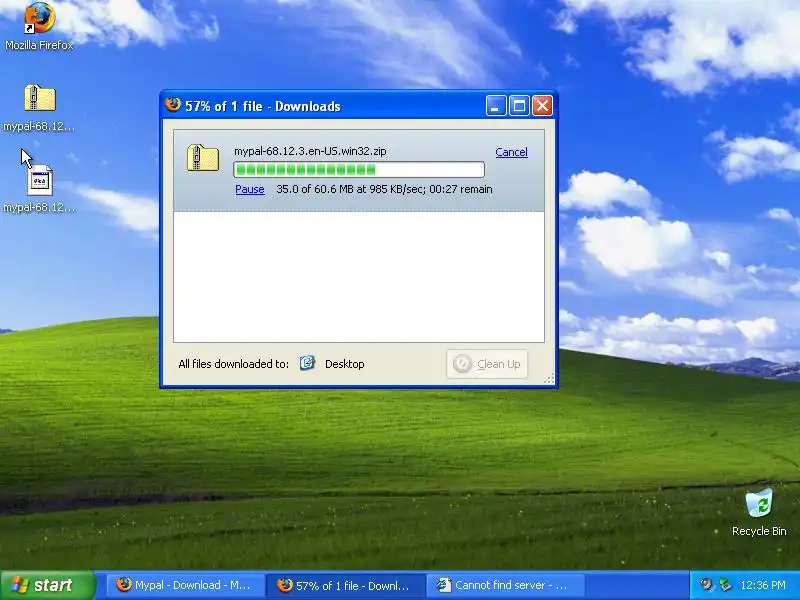Open the Start menu
Image resolution: width=800 pixels, height=600 pixels.
[47, 585]
